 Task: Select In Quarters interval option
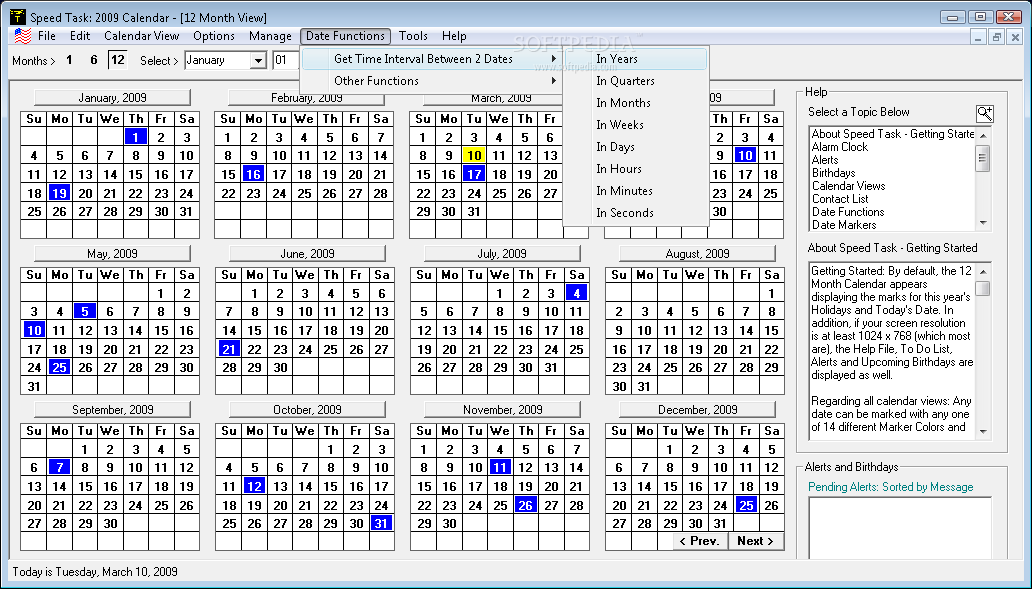636,81
